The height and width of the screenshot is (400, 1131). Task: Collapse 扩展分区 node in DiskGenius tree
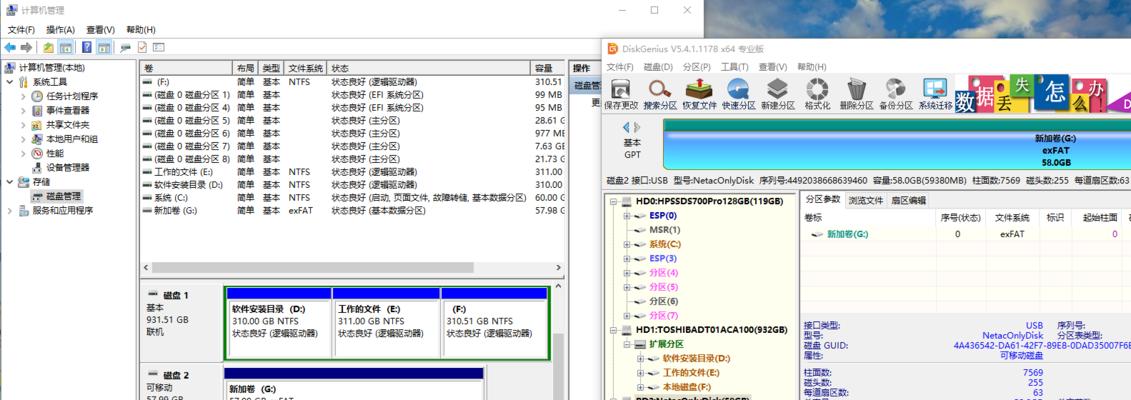point(626,345)
